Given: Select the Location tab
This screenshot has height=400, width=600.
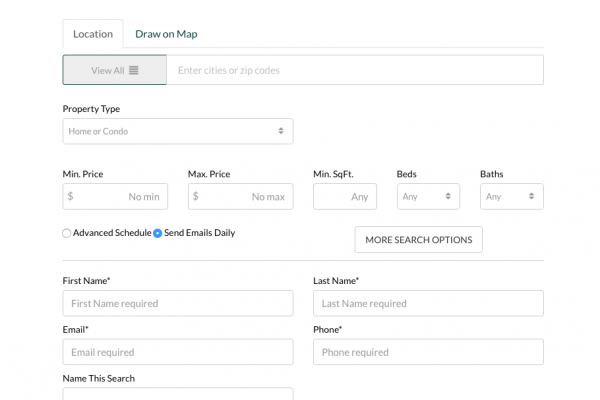Looking at the screenshot, I should (93, 34).
